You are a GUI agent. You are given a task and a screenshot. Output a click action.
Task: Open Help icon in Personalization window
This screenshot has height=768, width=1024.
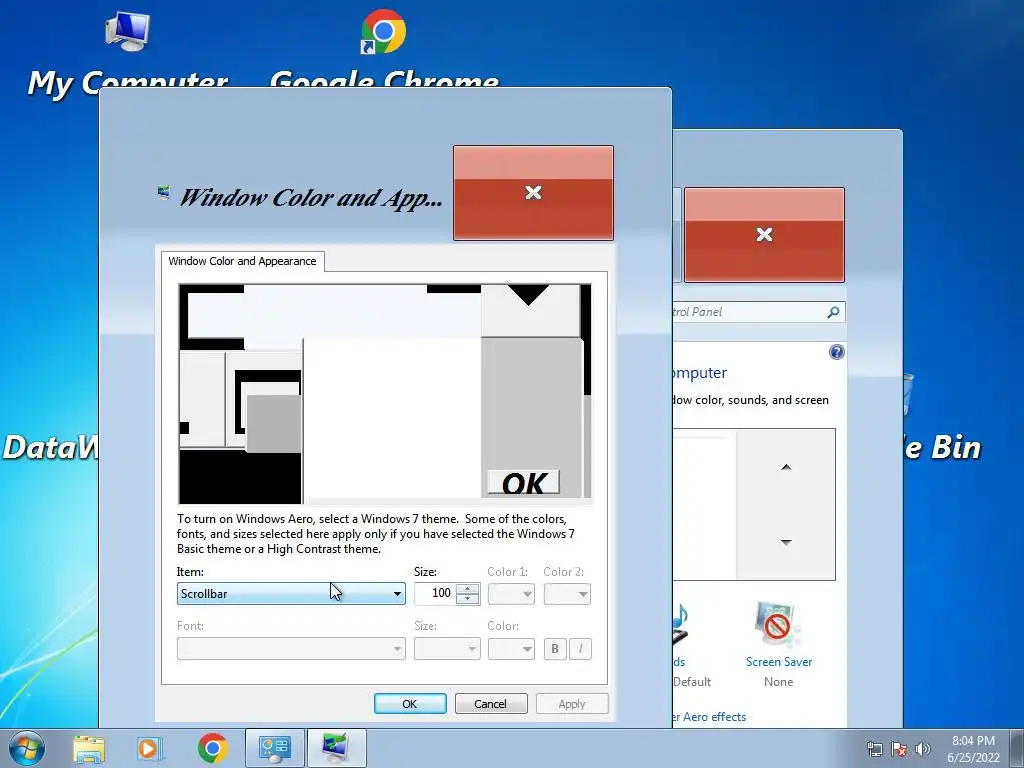coord(837,353)
